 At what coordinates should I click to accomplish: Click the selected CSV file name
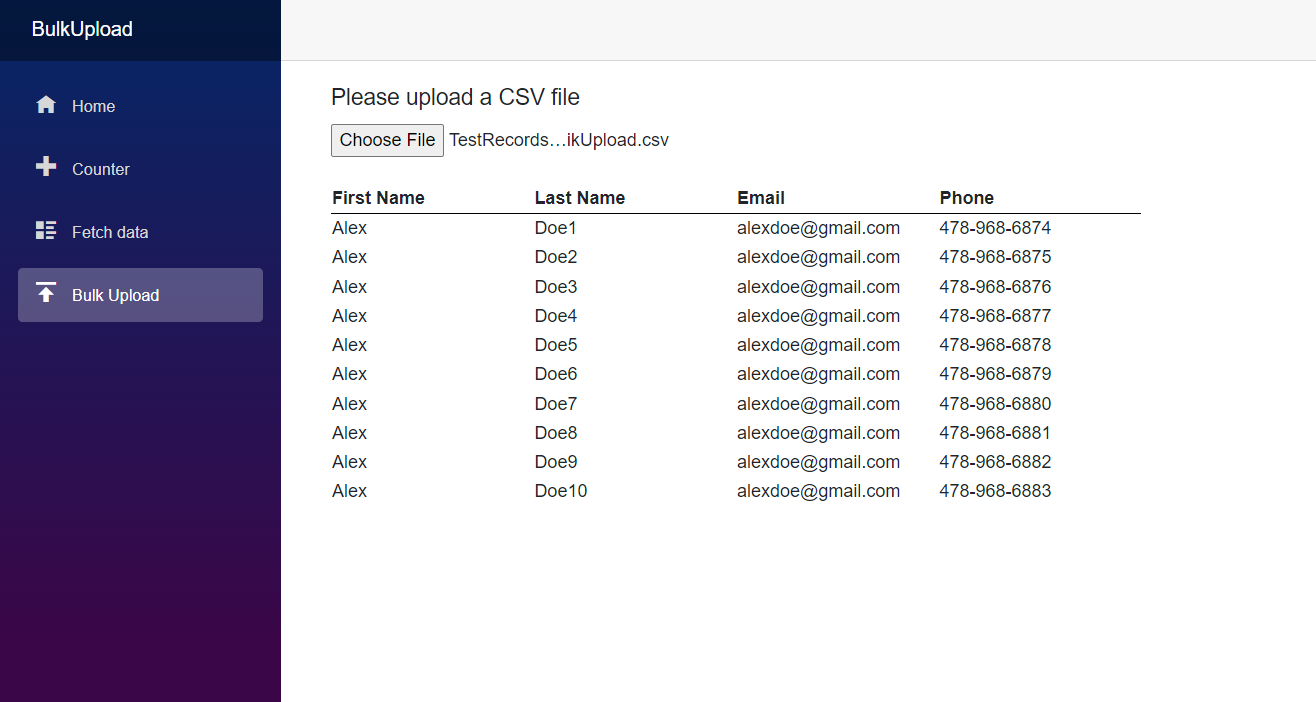(x=559, y=140)
